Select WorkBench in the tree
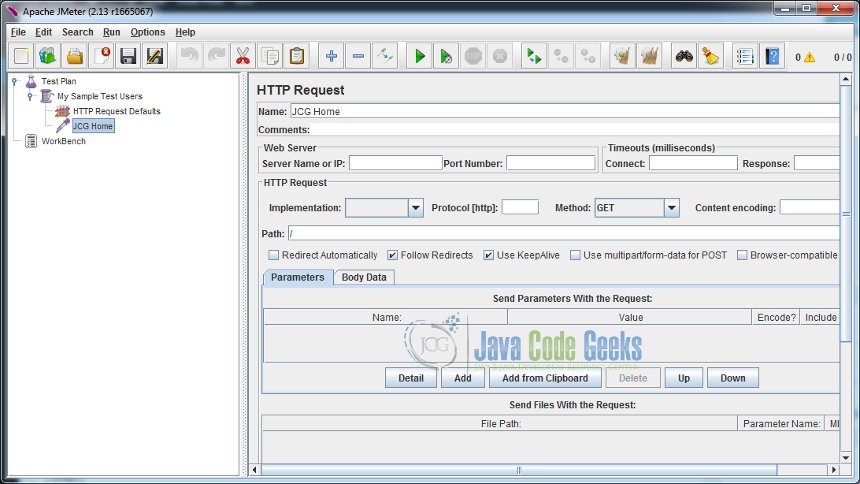The width and height of the screenshot is (860, 484). tap(63, 141)
